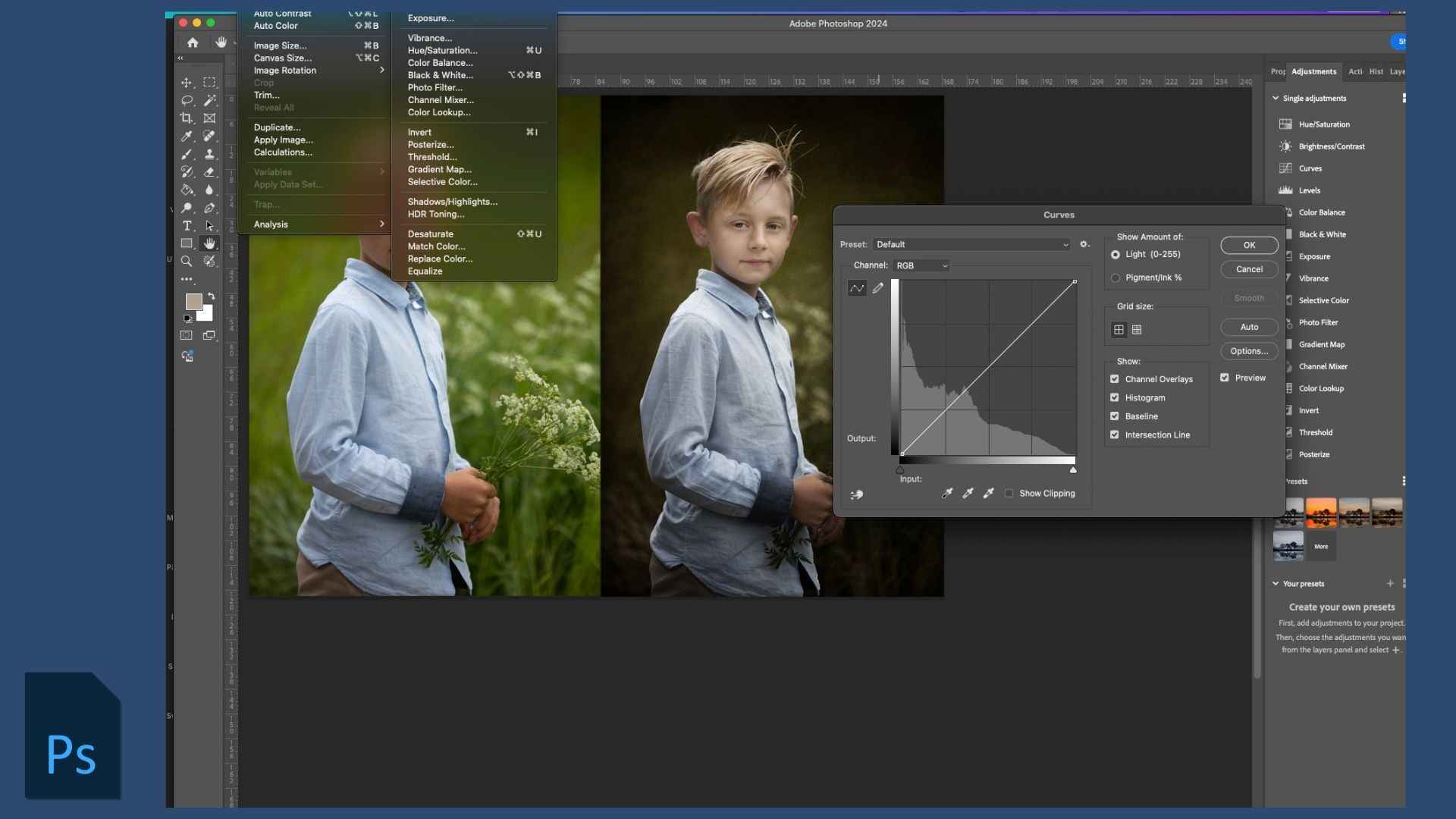The image size is (1456, 819).
Task: Toggle the Histogram checkbox
Action: click(1115, 397)
